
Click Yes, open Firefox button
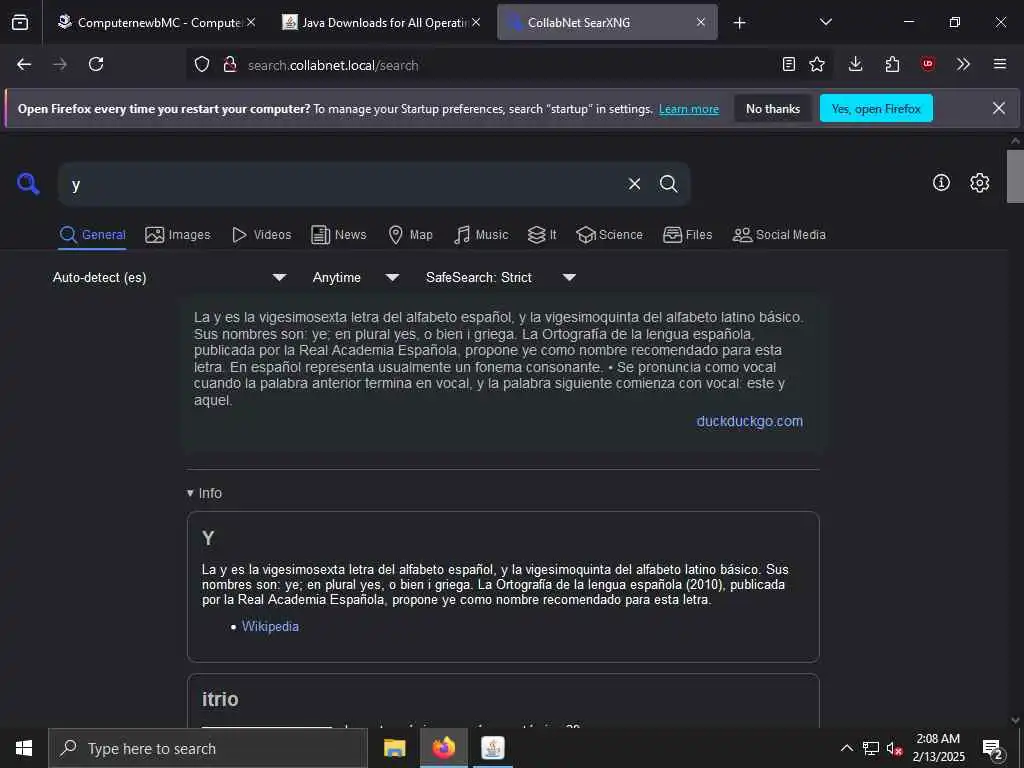coord(876,108)
